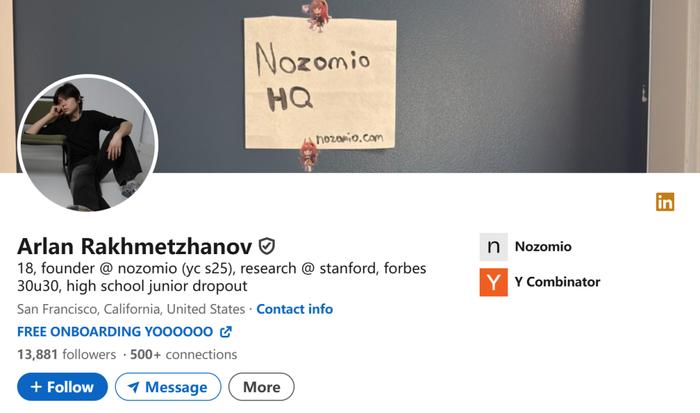Click the paper plane icon in Message
This screenshot has height=413, width=700.
tap(133, 387)
